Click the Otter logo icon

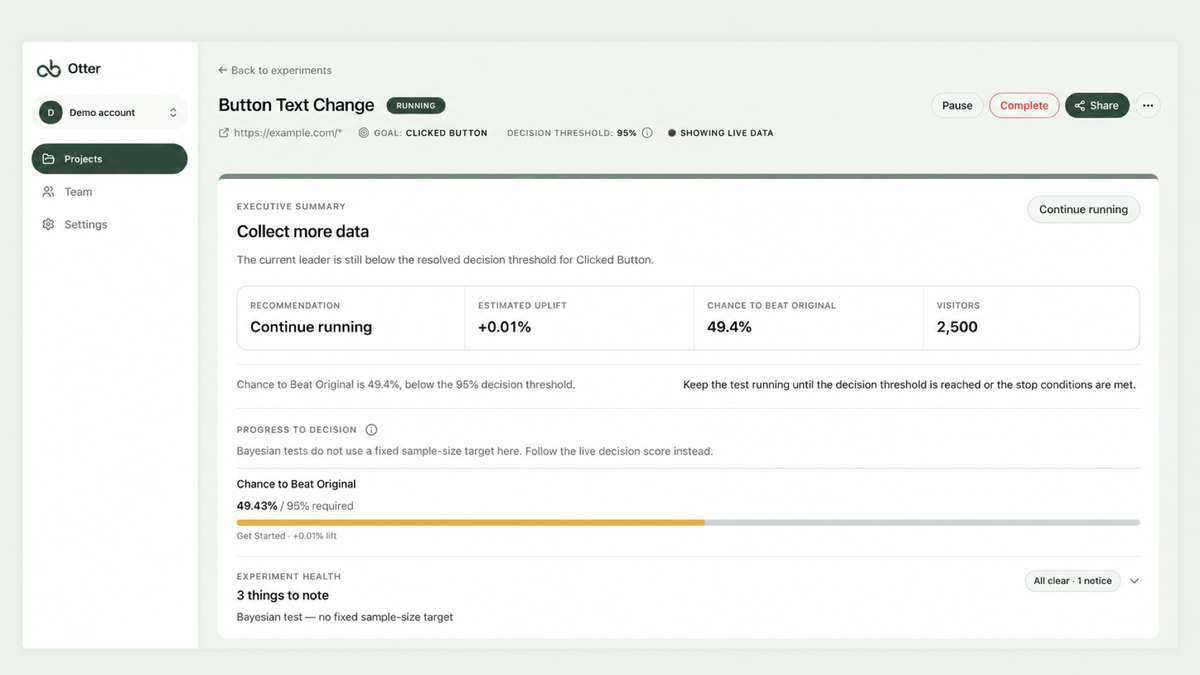[49, 69]
